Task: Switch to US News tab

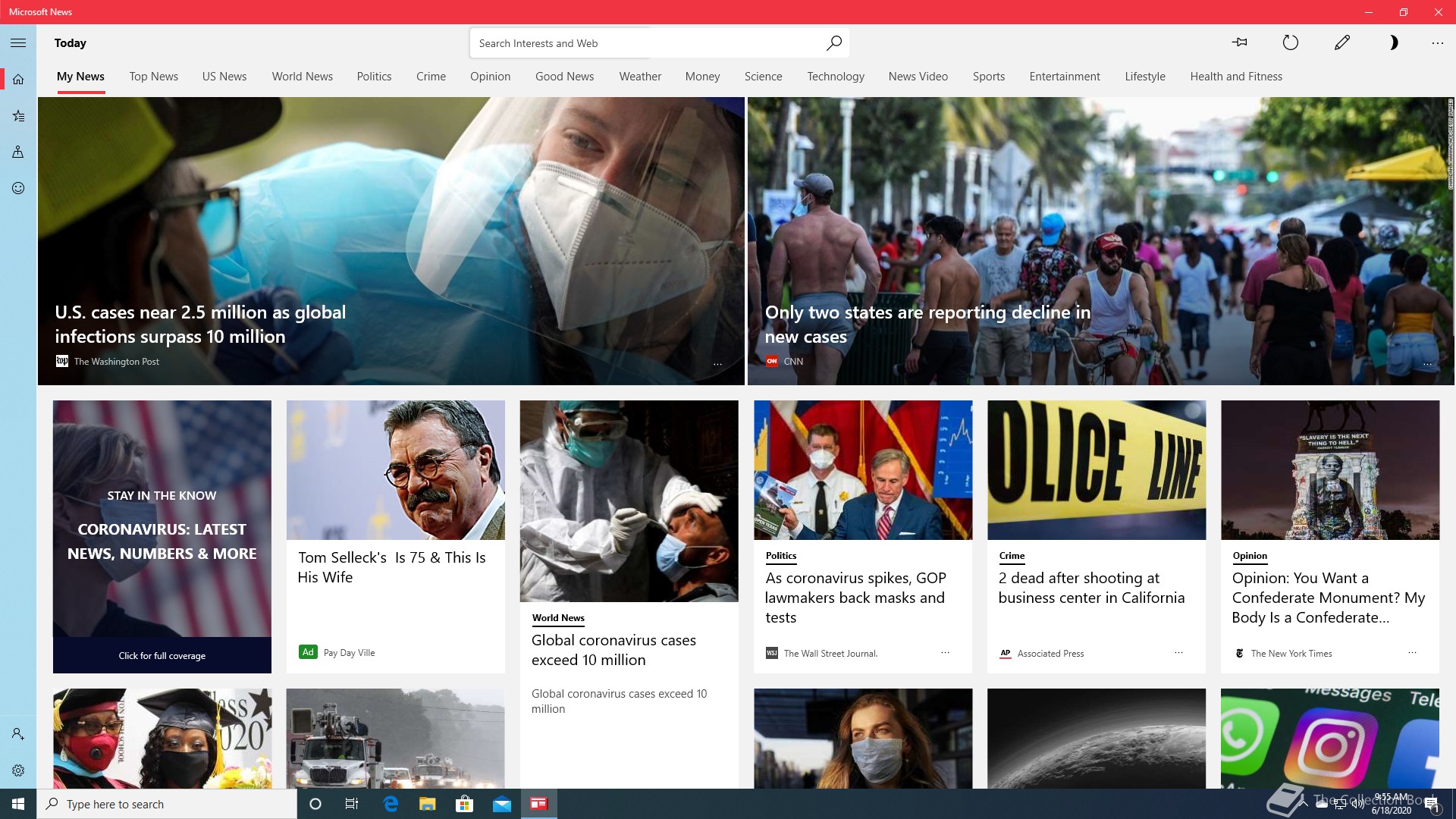Action: (x=224, y=77)
